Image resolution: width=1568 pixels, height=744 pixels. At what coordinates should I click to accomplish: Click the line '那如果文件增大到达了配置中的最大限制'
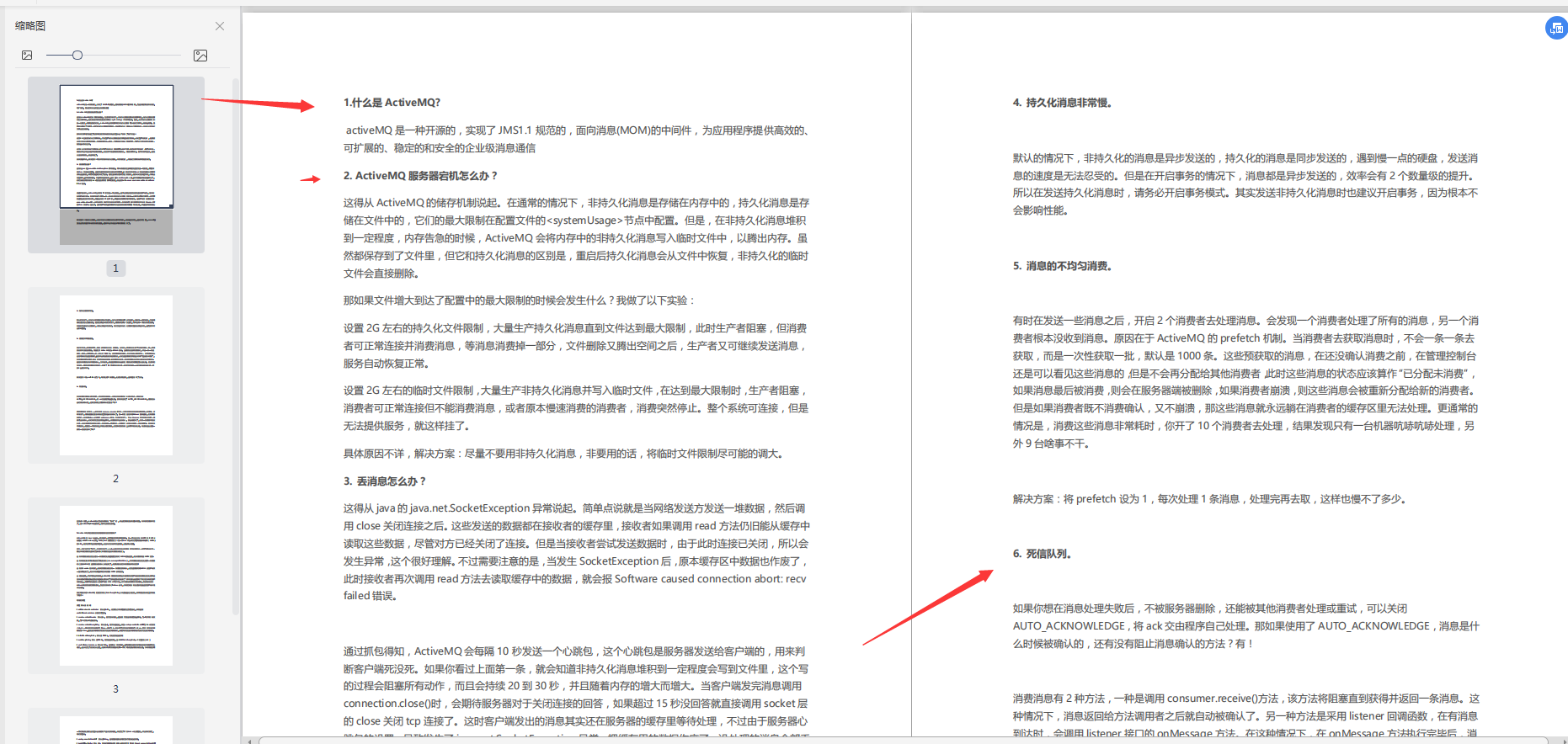click(520, 300)
